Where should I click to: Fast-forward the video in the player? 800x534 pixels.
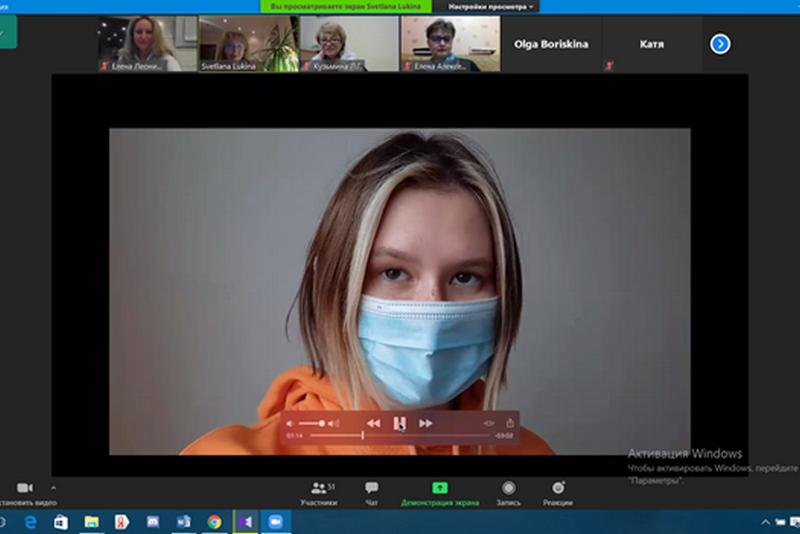pyautogui.click(x=425, y=423)
